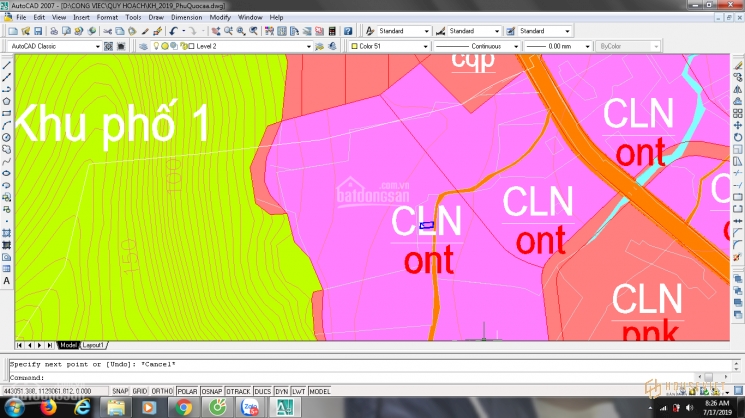Select the Circle draw tool

coord(7,137)
